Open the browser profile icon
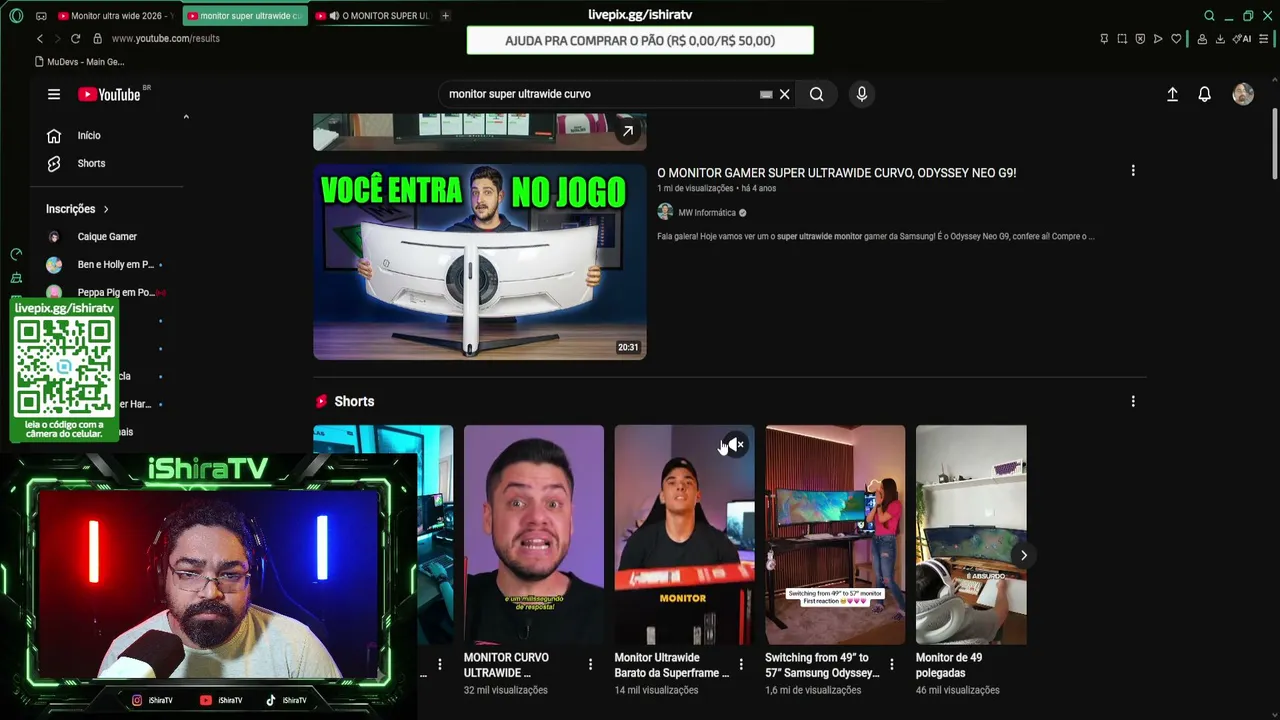The image size is (1280, 720). 1202,39
